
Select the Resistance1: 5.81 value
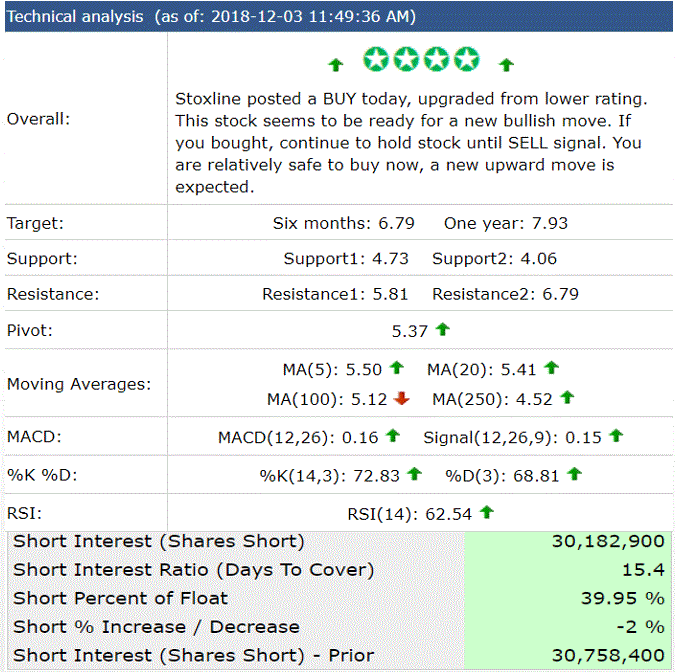pyautogui.click(x=335, y=294)
